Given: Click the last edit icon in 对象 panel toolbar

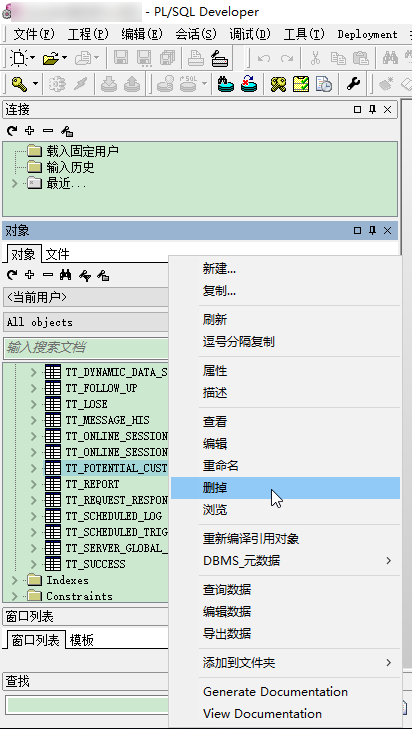Looking at the screenshot, I should [x=103, y=275].
